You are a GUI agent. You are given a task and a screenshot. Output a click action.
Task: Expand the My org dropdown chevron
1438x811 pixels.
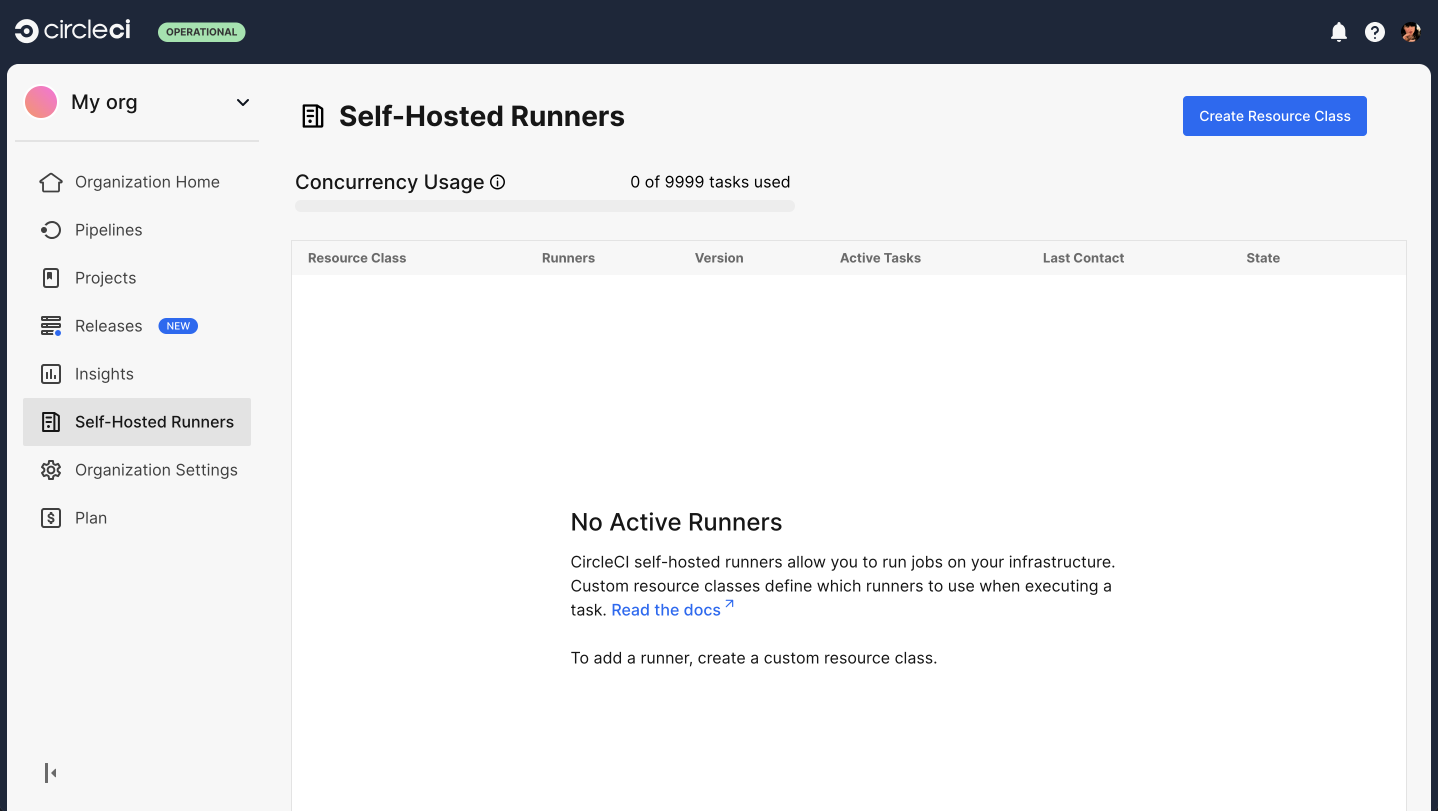click(x=243, y=102)
